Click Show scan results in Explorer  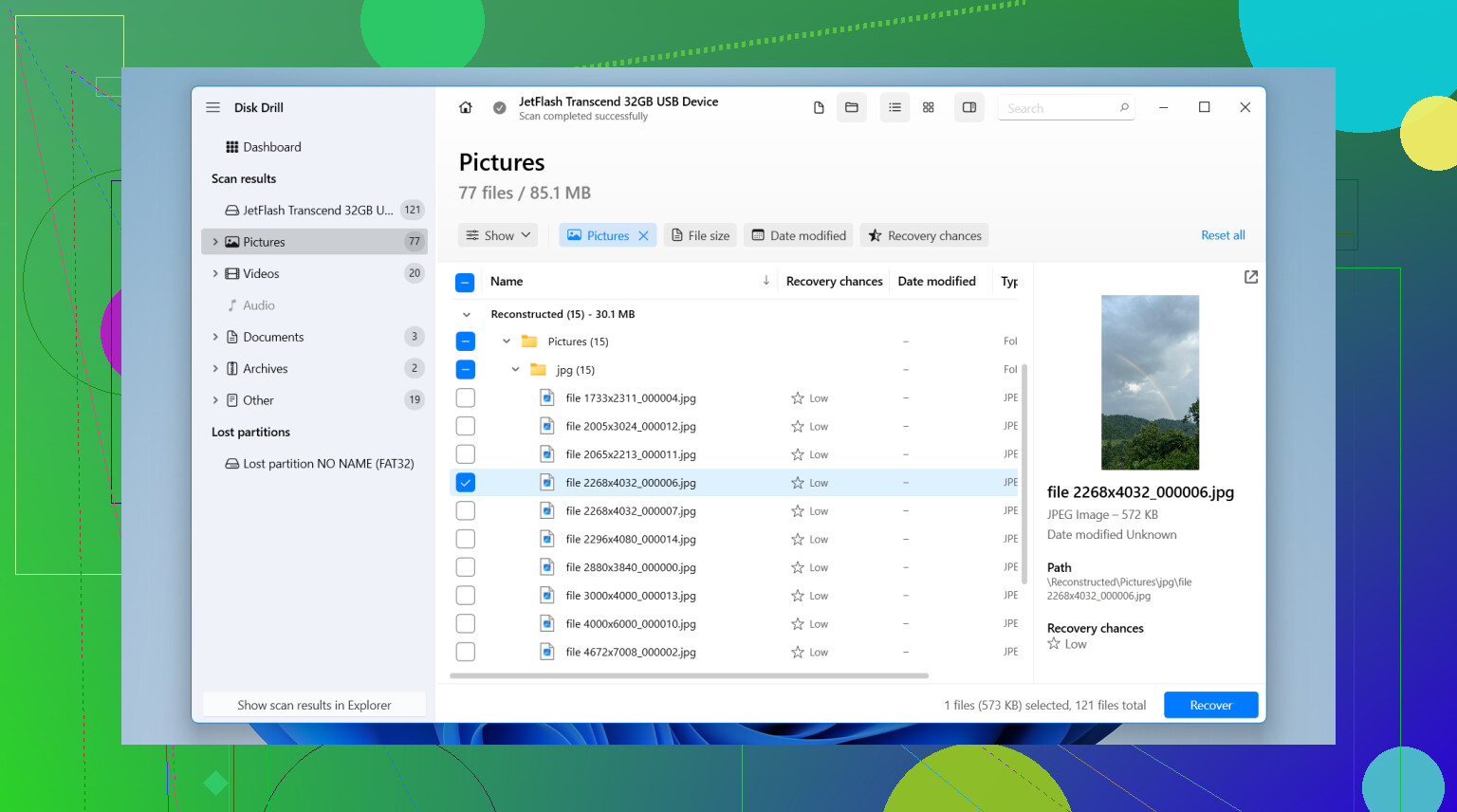point(314,705)
